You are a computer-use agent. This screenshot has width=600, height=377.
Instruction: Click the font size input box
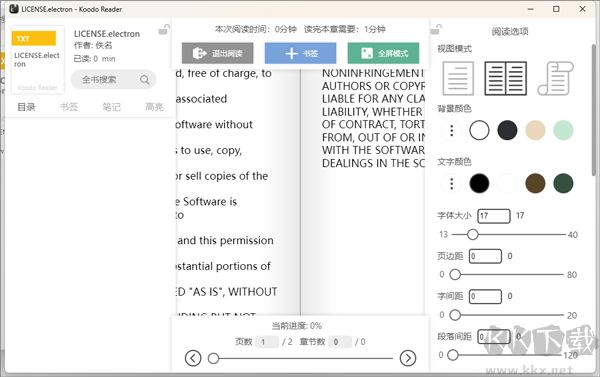coord(494,216)
